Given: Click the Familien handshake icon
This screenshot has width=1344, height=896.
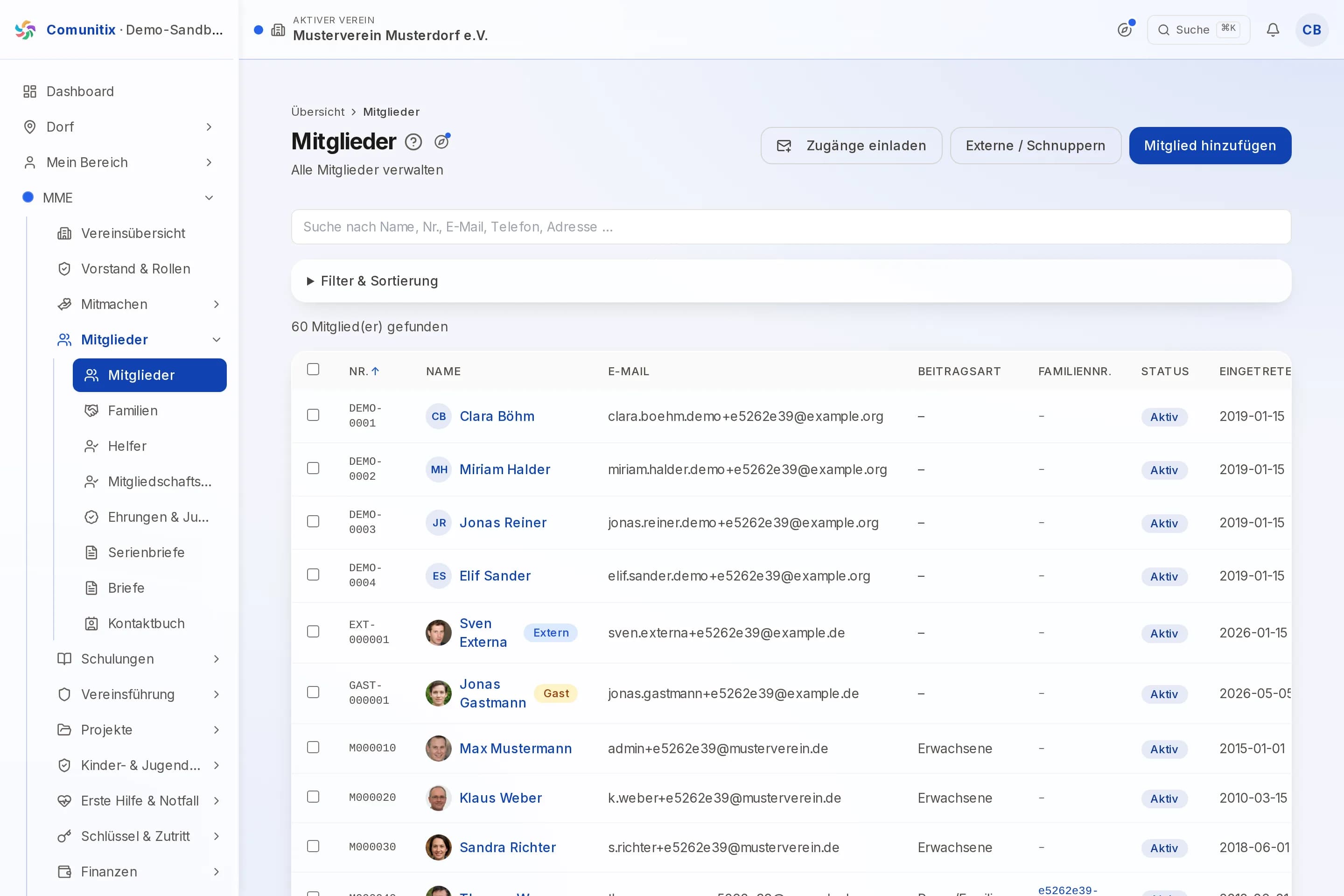Looking at the screenshot, I should tap(91, 410).
